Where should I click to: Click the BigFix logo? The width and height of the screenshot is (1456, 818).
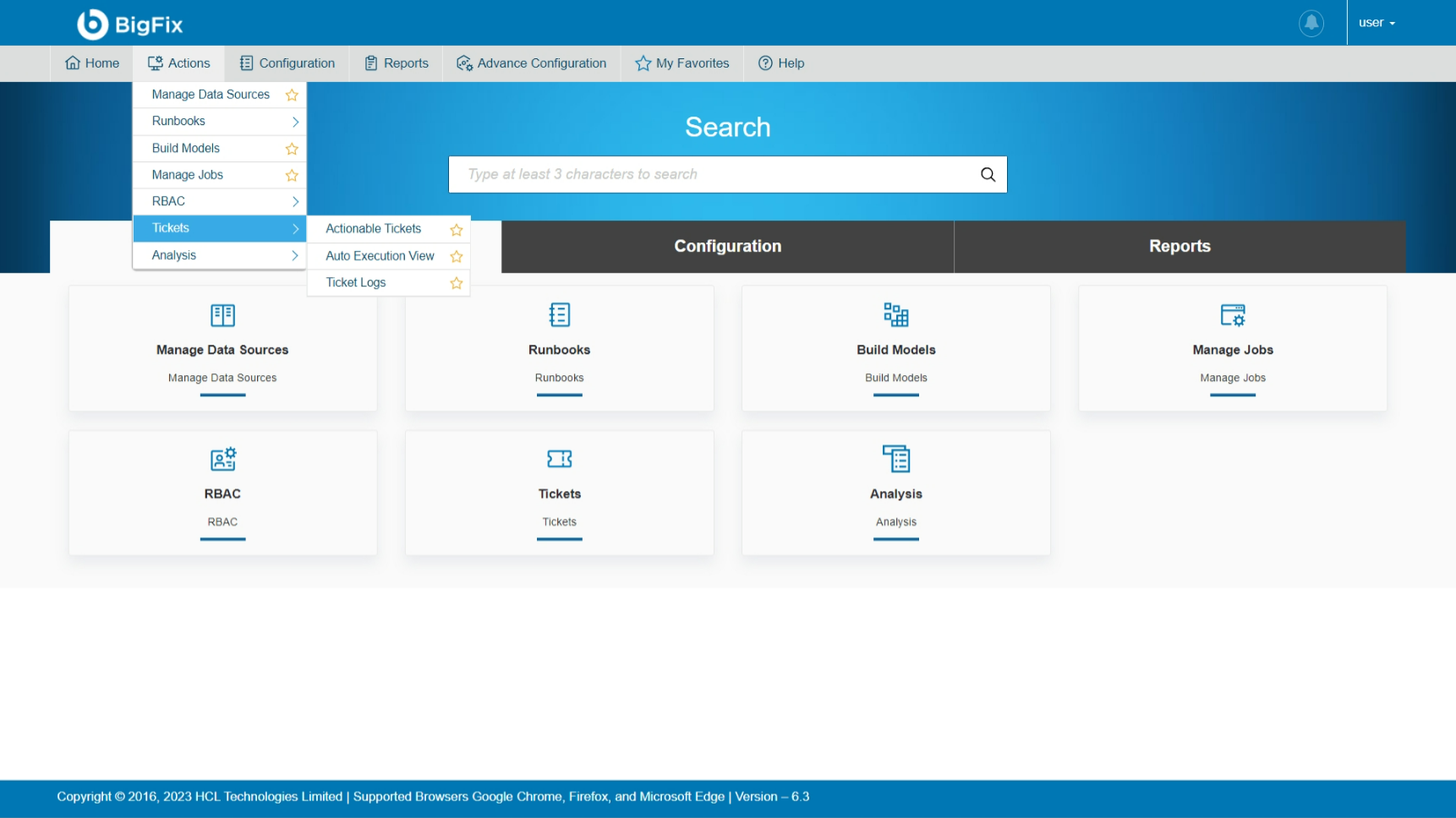(x=129, y=24)
